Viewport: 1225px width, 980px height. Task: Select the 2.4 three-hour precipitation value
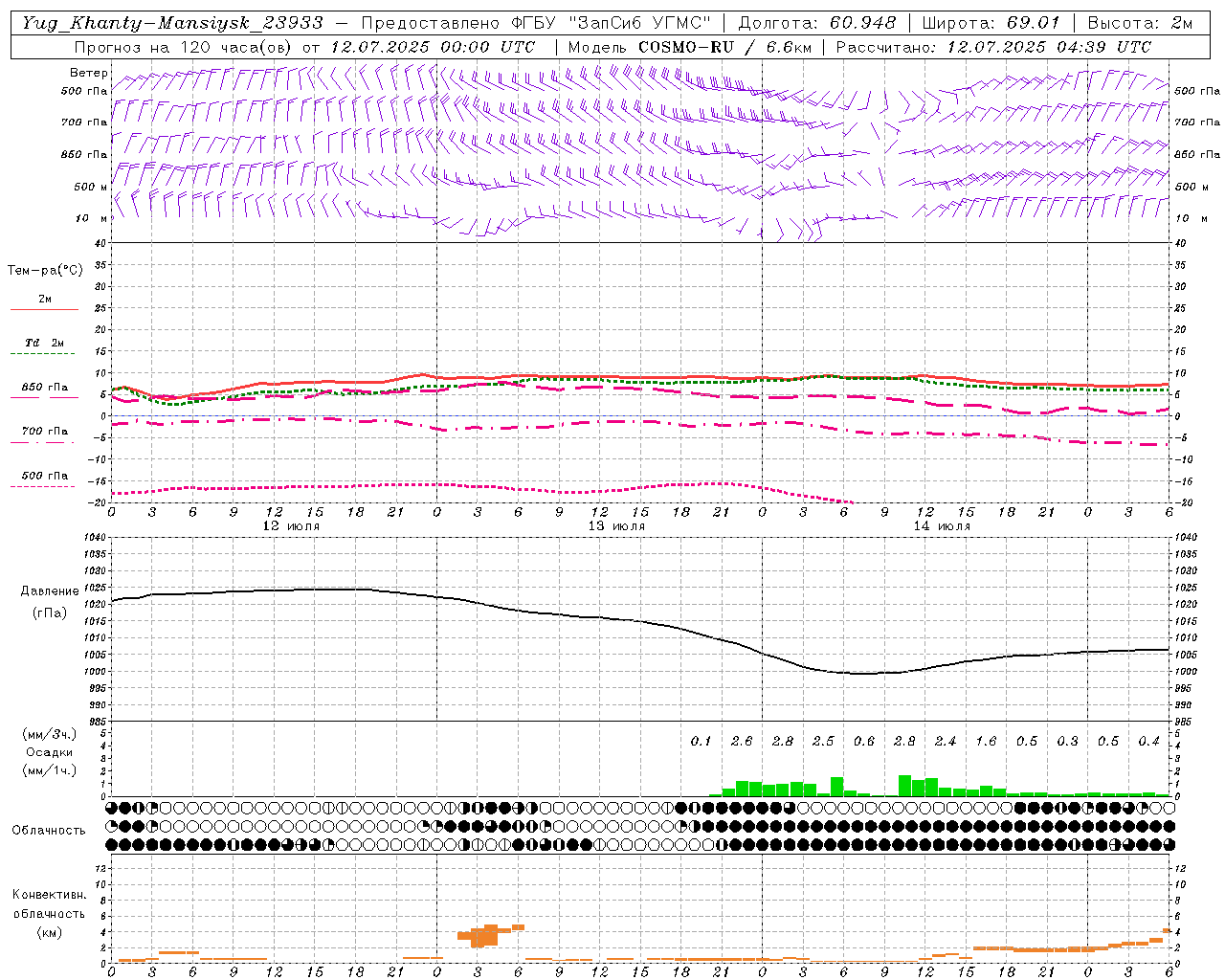coord(946,742)
